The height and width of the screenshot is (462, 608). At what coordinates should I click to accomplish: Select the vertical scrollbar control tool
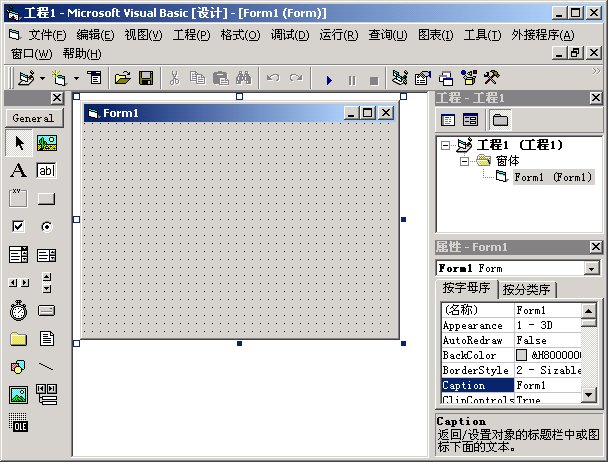click(47, 282)
